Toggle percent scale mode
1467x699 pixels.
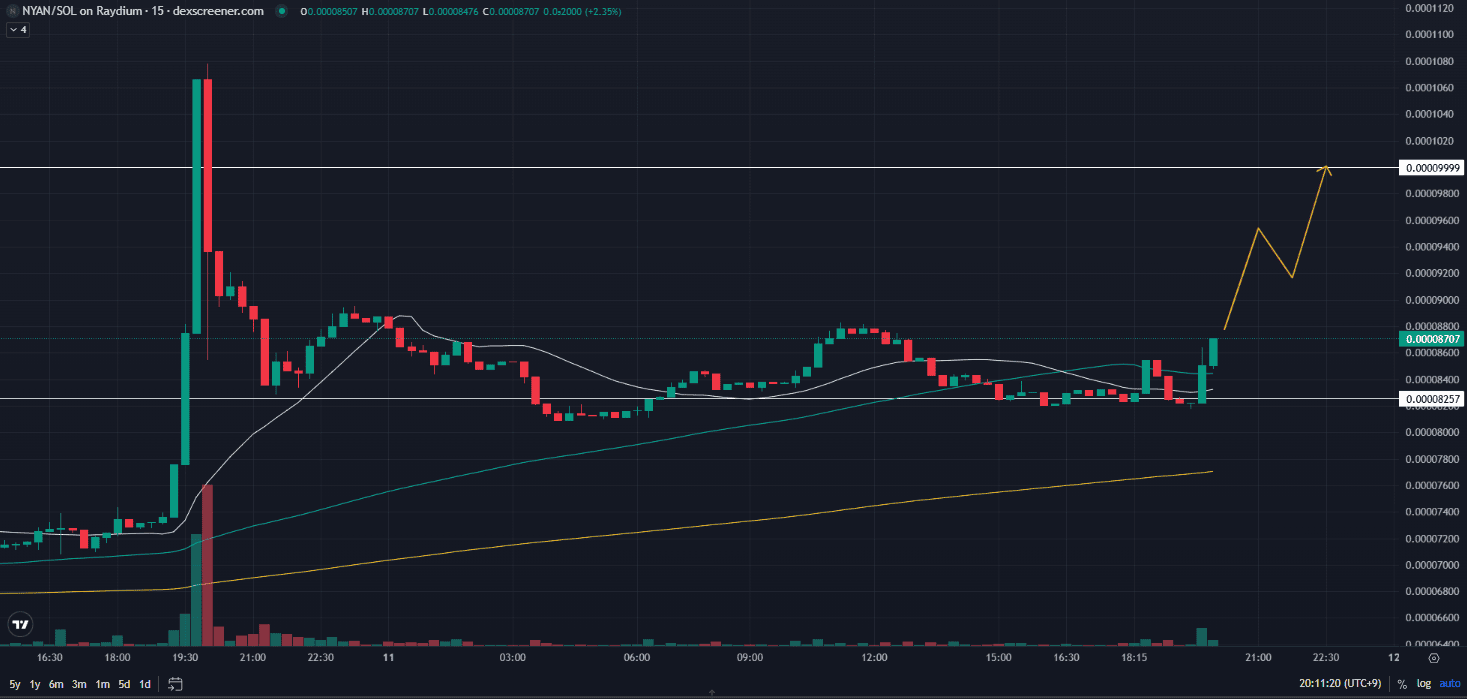point(1402,684)
